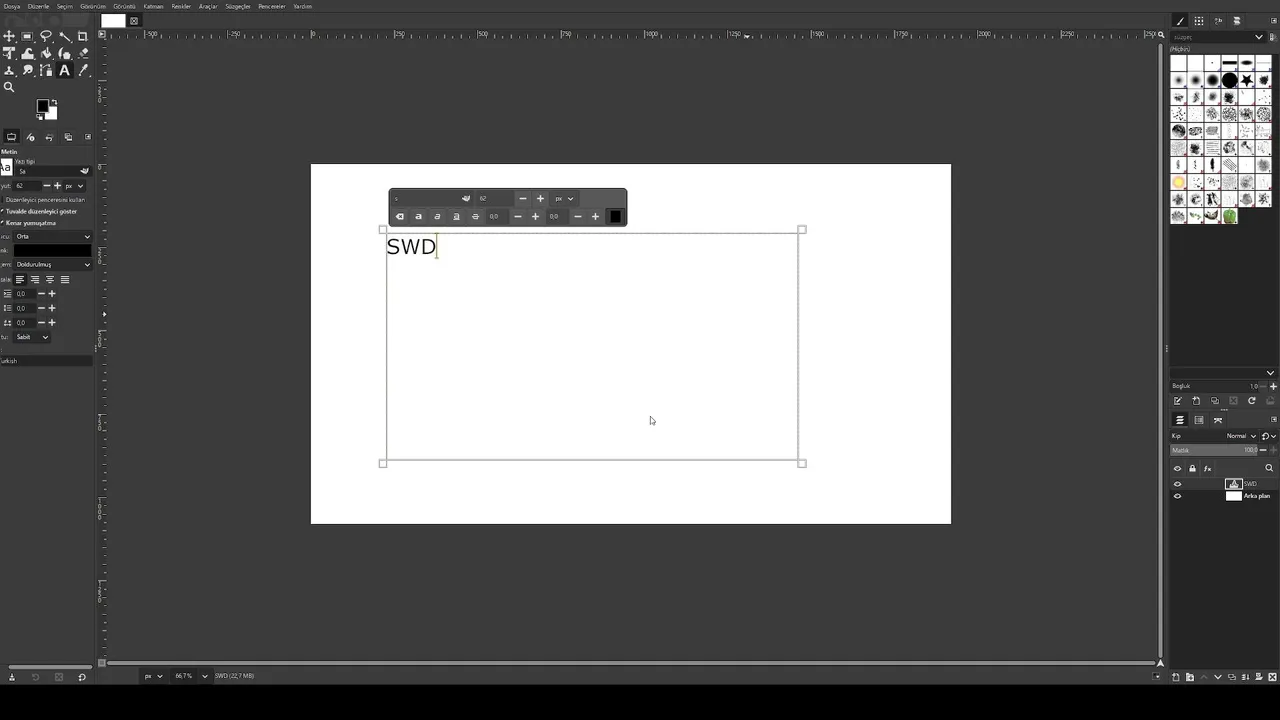Select the Bucket Fill tool

tap(46, 53)
